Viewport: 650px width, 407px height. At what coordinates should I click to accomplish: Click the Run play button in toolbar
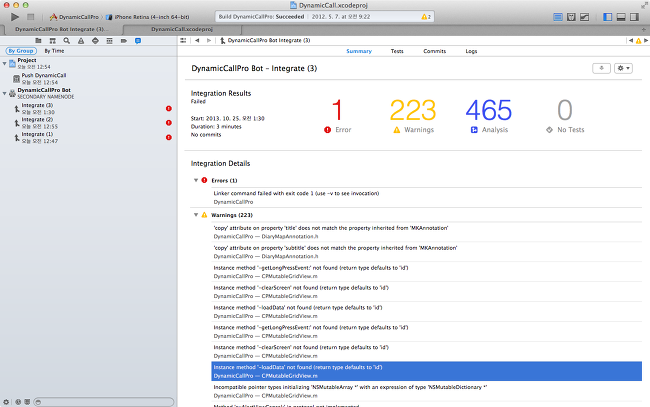[15, 17]
